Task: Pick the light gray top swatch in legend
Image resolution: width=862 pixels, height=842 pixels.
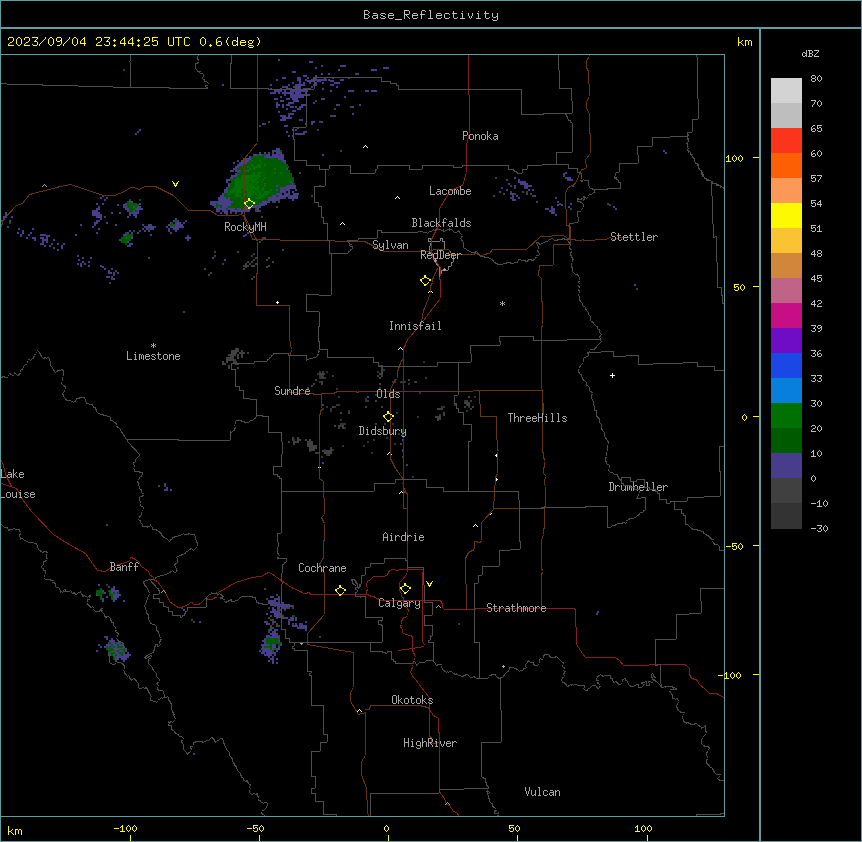Action: 786,90
